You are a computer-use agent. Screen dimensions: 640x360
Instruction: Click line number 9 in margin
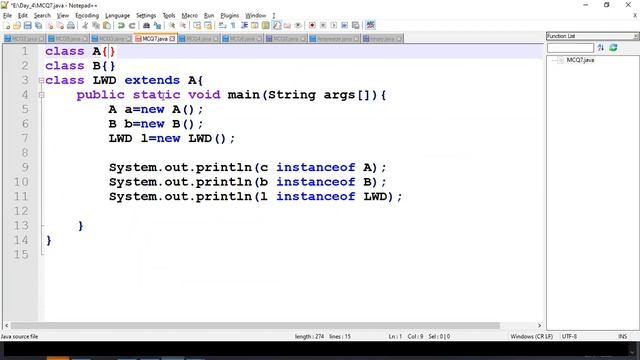click(24, 167)
